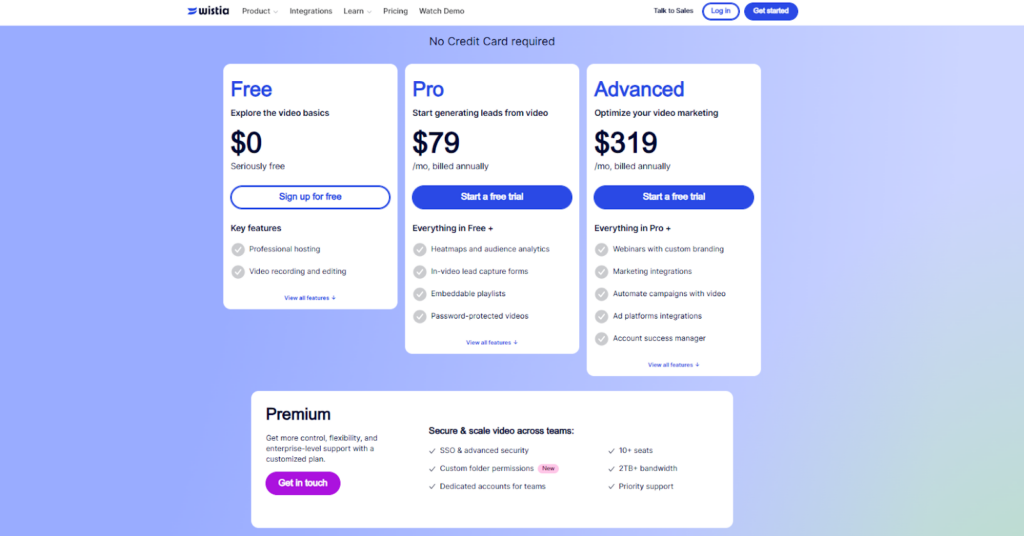Expand View all features under Advanced plan
Viewport: 1024px width, 536px height.
(674, 365)
